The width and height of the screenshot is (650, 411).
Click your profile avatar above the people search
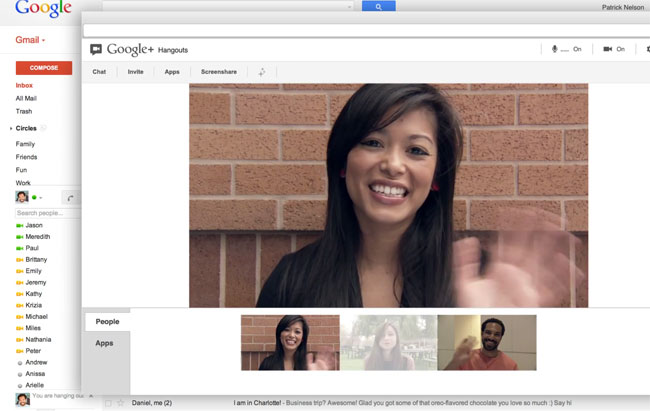[22, 197]
